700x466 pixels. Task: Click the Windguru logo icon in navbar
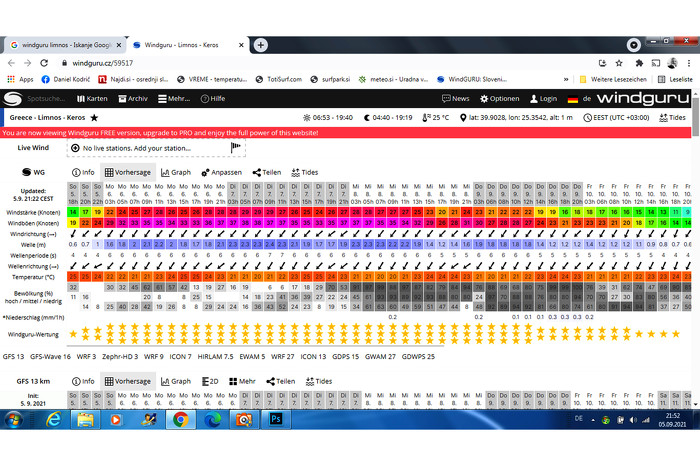coord(12,99)
